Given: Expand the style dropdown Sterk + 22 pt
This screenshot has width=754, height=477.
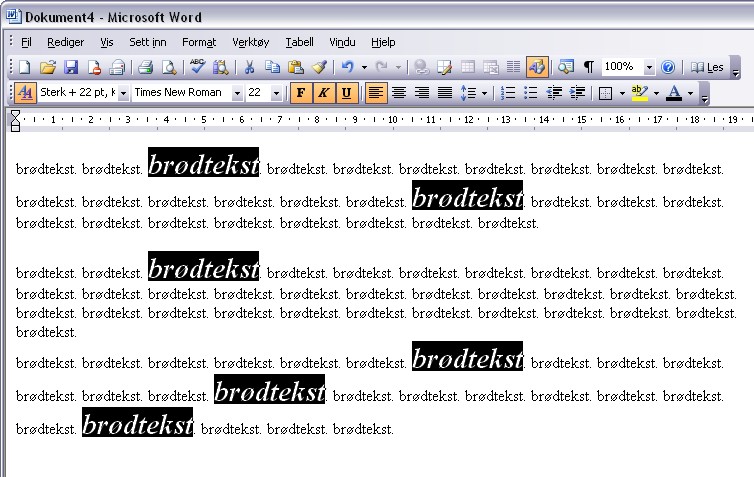Looking at the screenshot, I should click(x=123, y=93).
